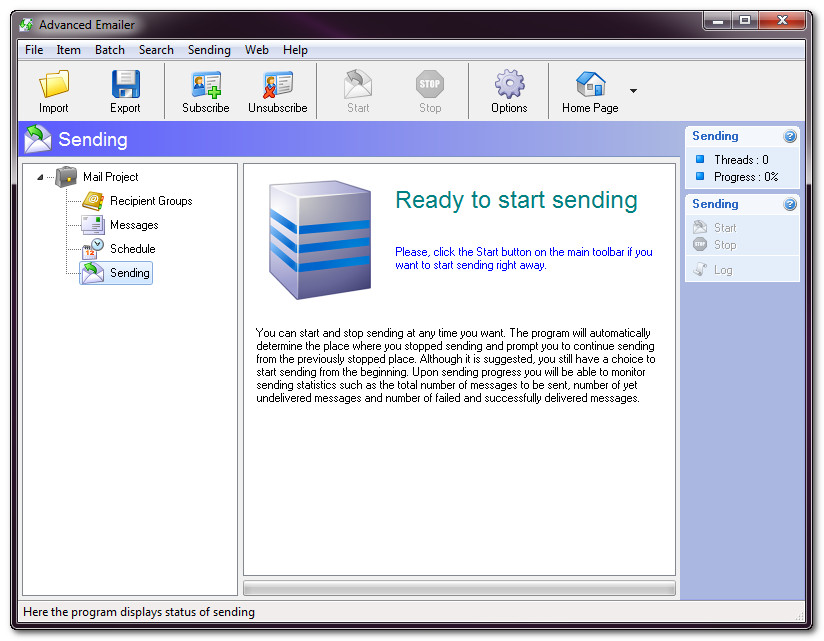Viewport: 824px width, 641px height.
Task: Click the Schedule tree label
Action: 132,249
